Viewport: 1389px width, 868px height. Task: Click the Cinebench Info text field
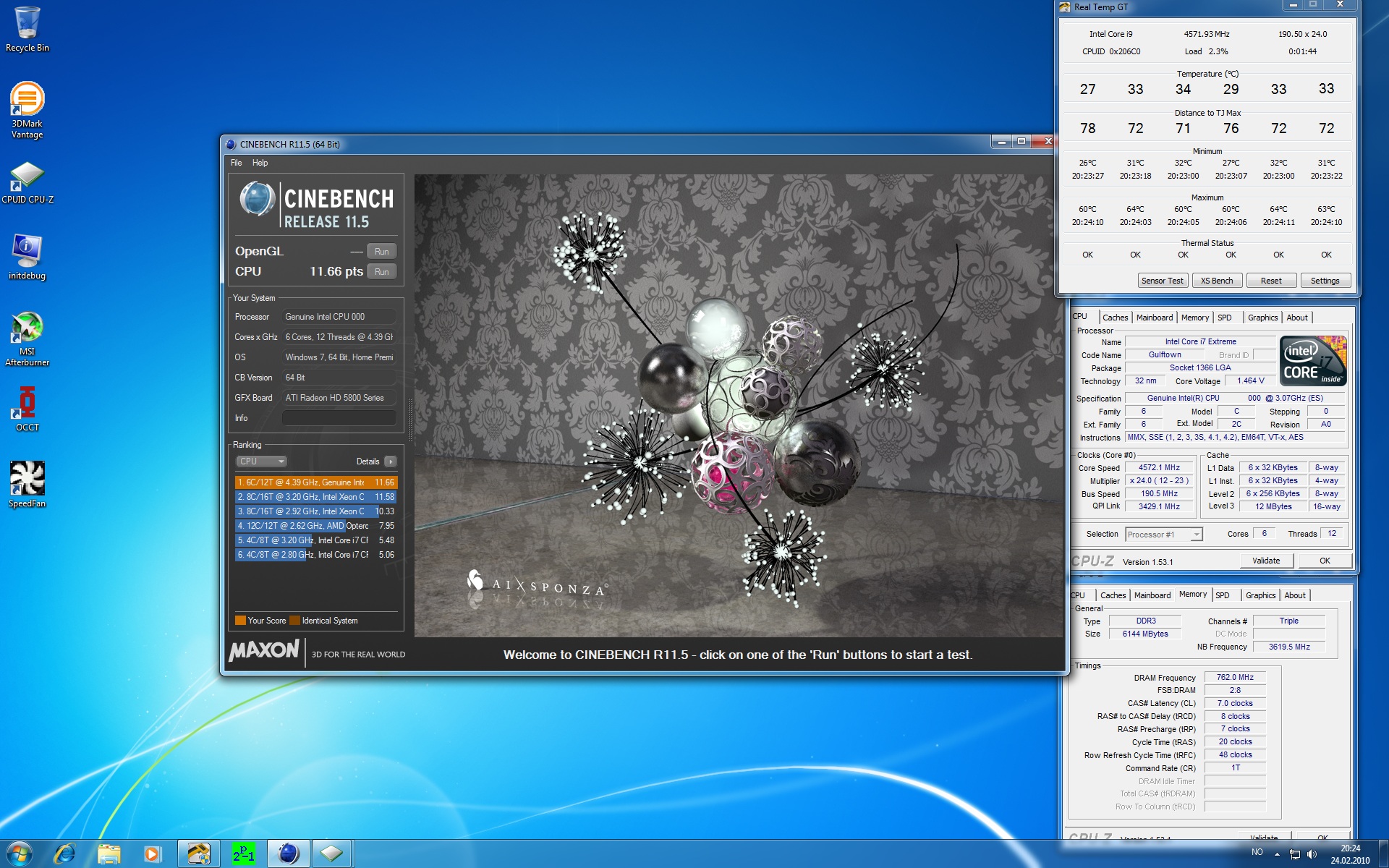(339, 418)
